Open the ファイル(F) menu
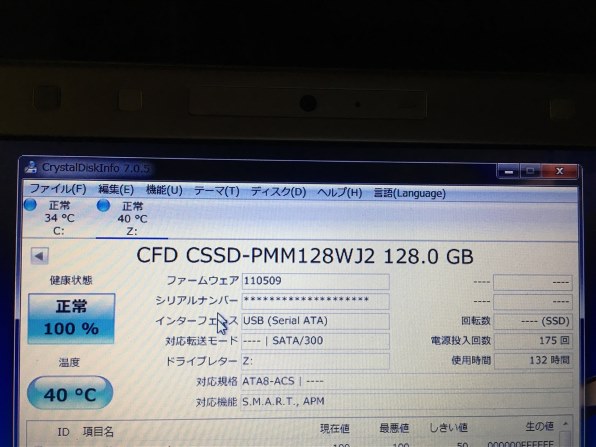Viewport: 596px width, 447px height. tap(58, 189)
